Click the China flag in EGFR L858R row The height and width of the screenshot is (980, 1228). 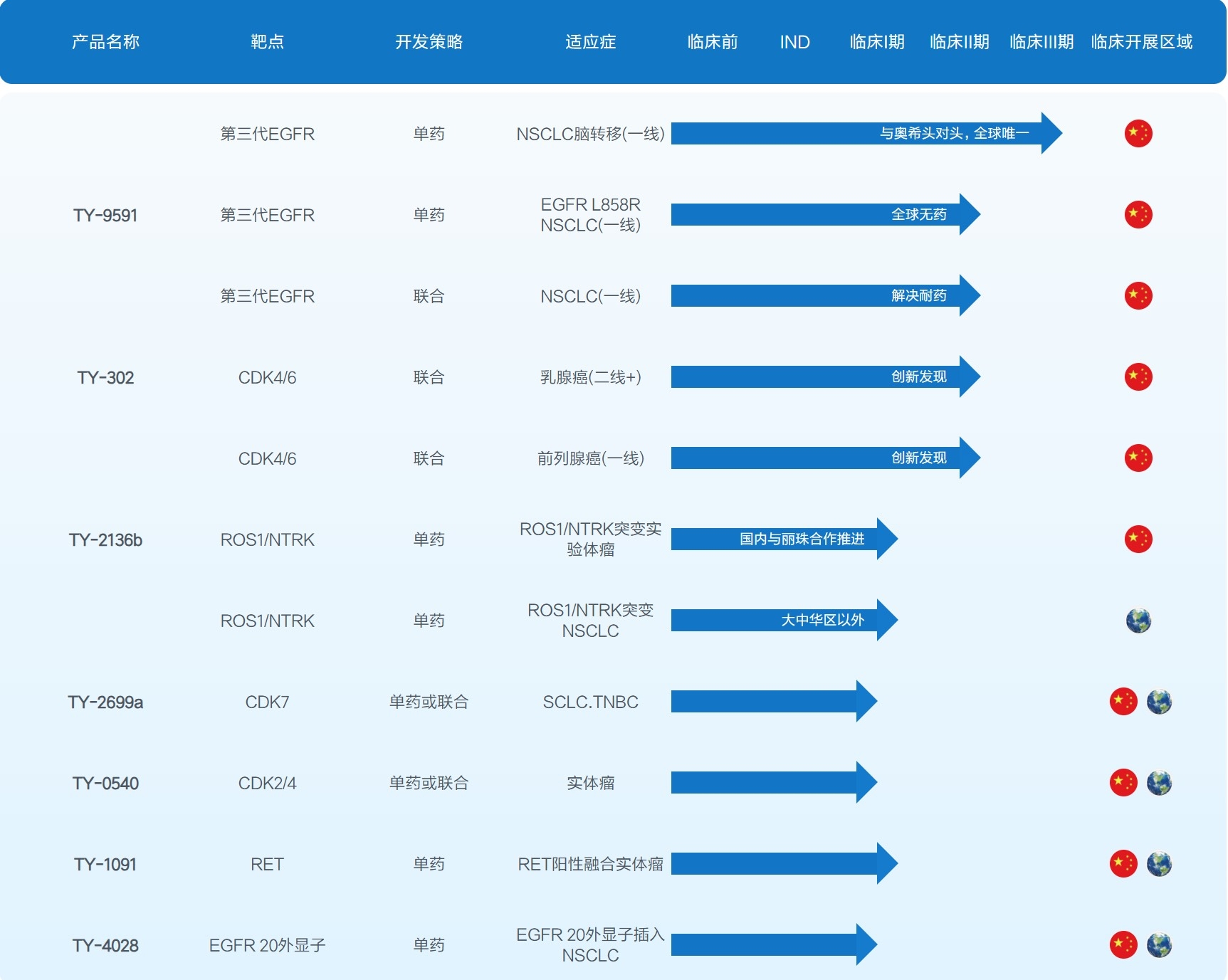(1138, 214)
